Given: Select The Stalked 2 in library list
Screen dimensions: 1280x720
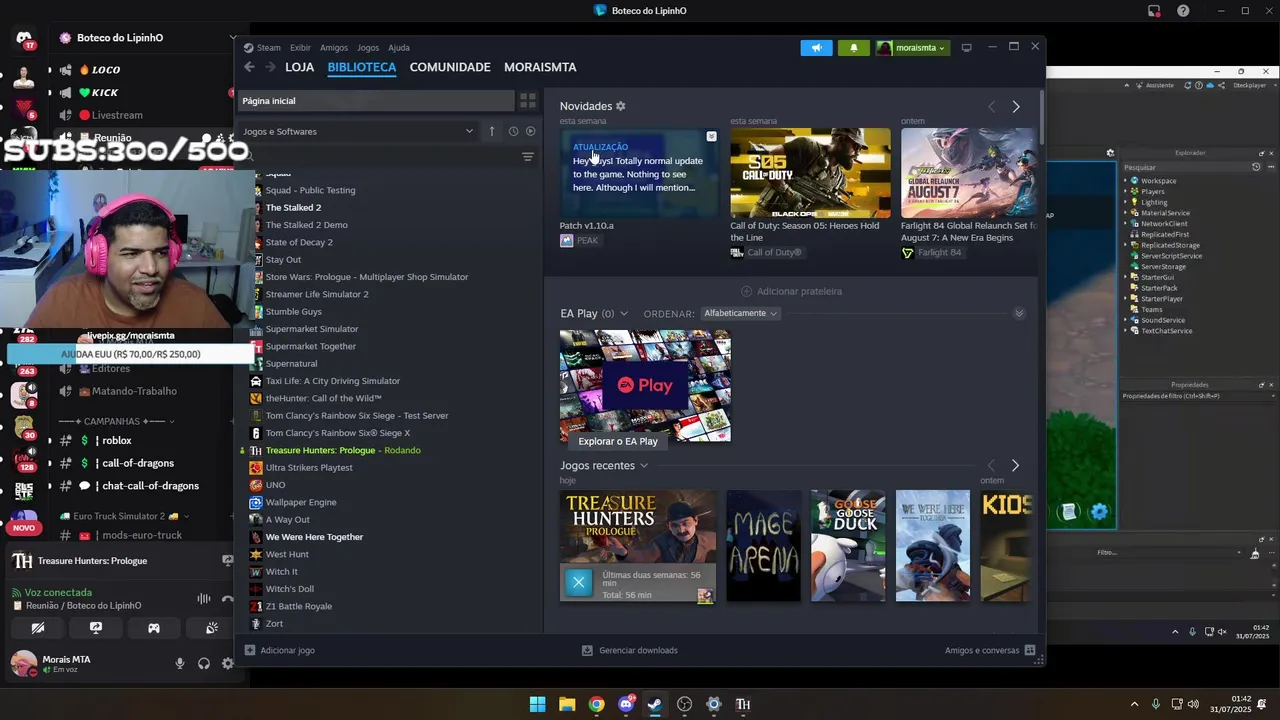Looking at the screenshot, I should point(293,208).
